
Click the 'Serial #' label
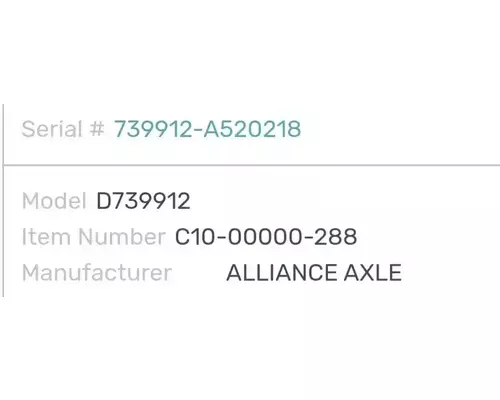tap(63, 129)
